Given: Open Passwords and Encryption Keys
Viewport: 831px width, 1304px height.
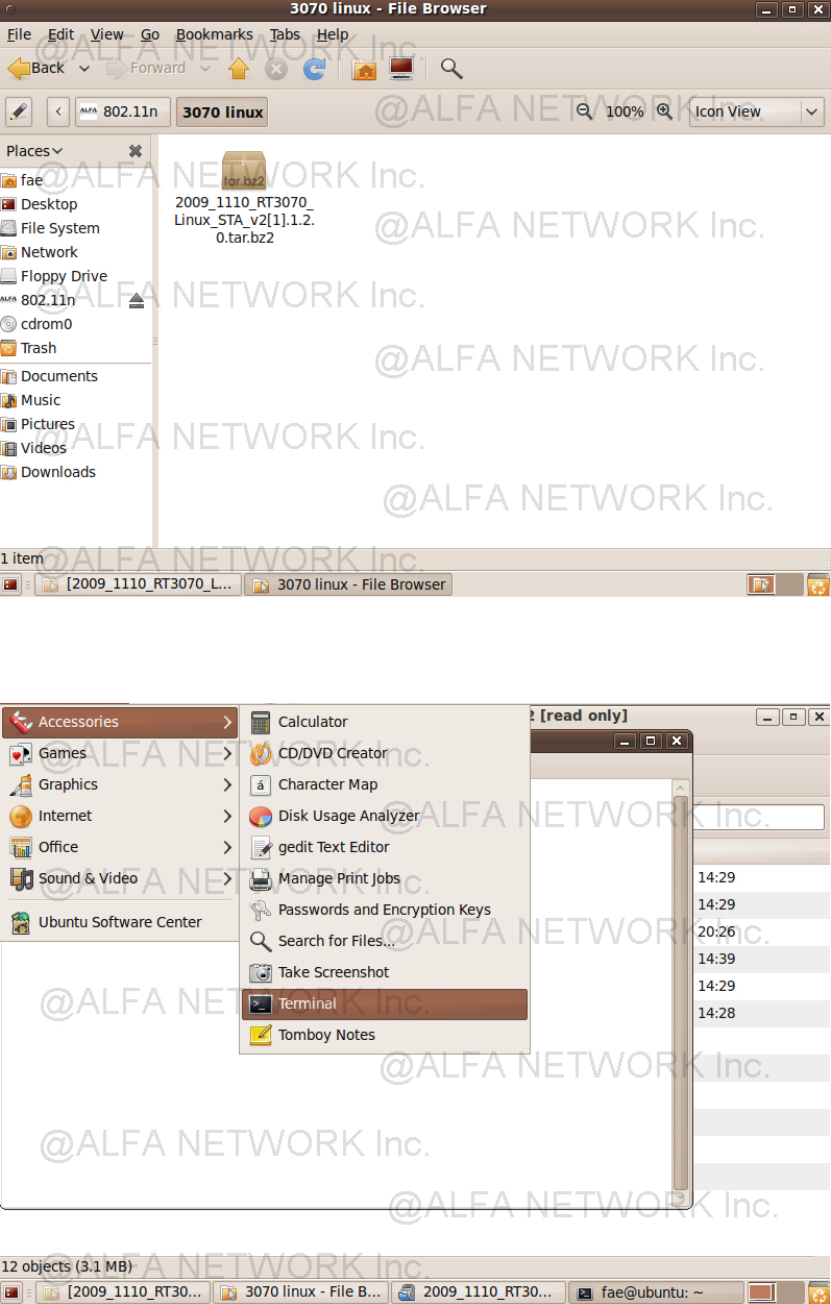Looking at the screenshot, I should [x=385, y=910].
